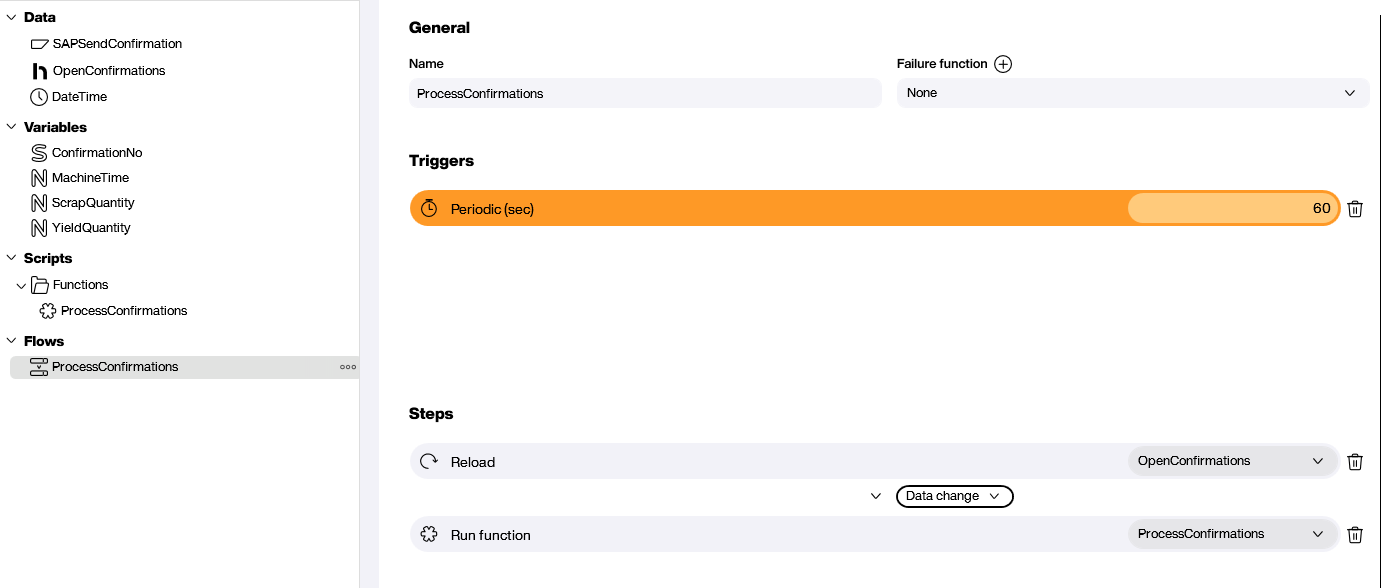Delete the Periodic trigger using trash icon
Image resolution: width=1381 pixels, height=588 pixels.
pyautogui.click(x=1356, y=208)
